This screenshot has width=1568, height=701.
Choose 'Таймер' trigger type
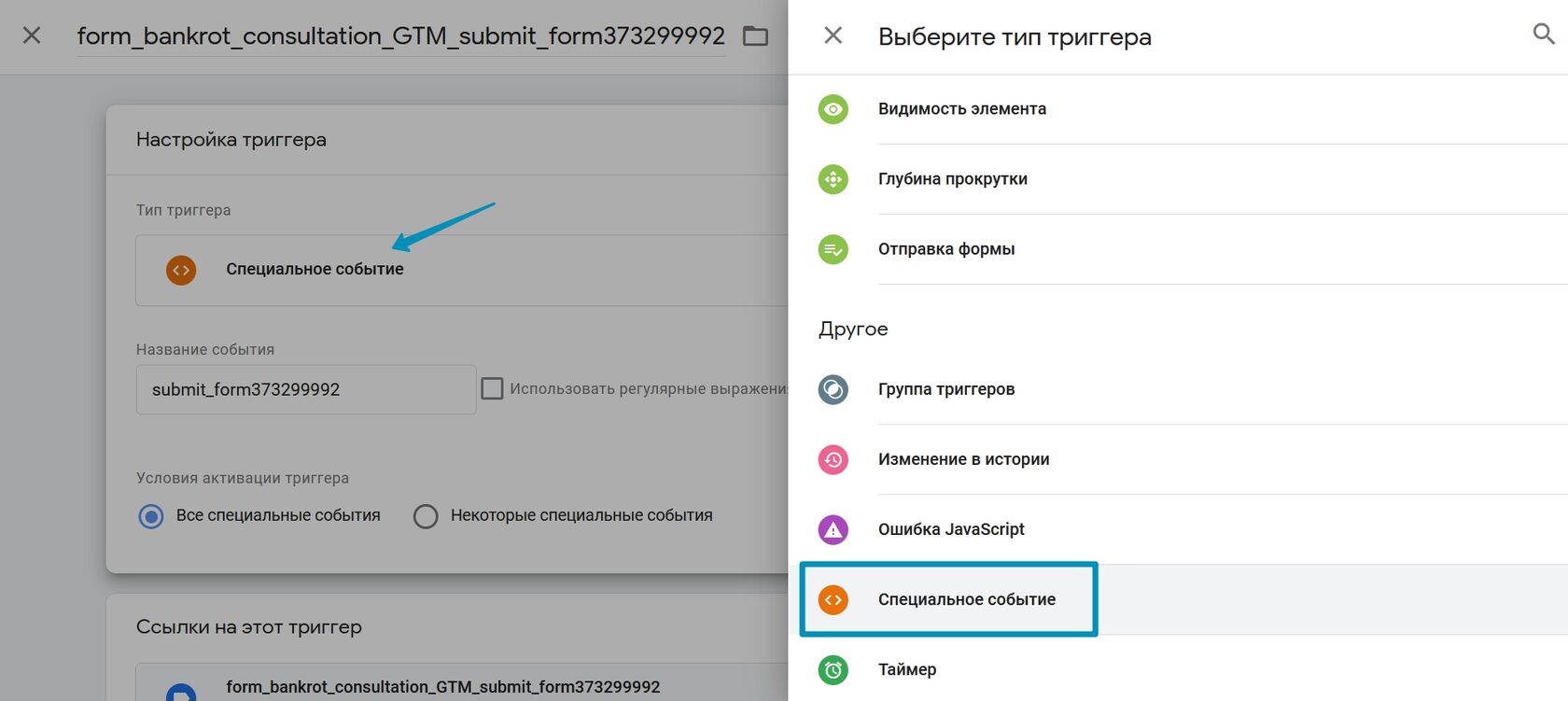point(907,669)
